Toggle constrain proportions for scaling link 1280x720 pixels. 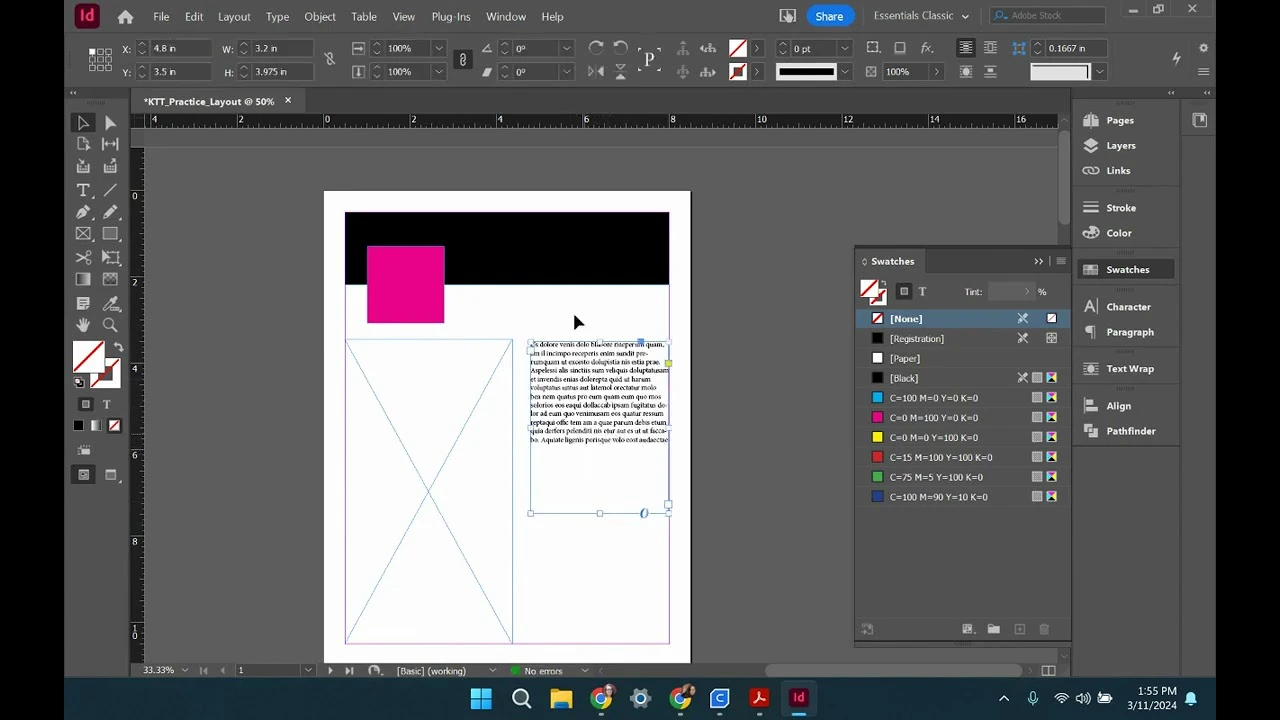(462, 60)
